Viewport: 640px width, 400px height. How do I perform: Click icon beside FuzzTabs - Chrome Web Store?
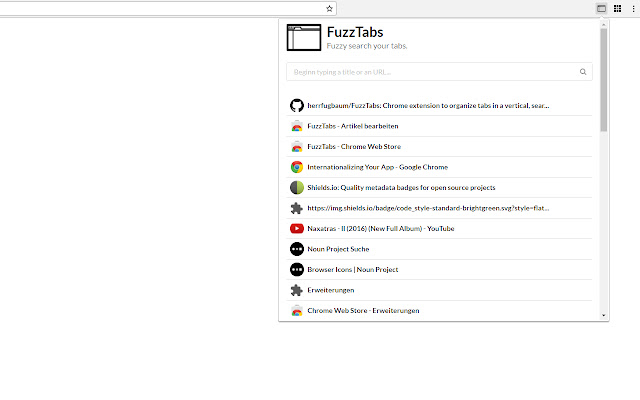[x=297, y=147]
